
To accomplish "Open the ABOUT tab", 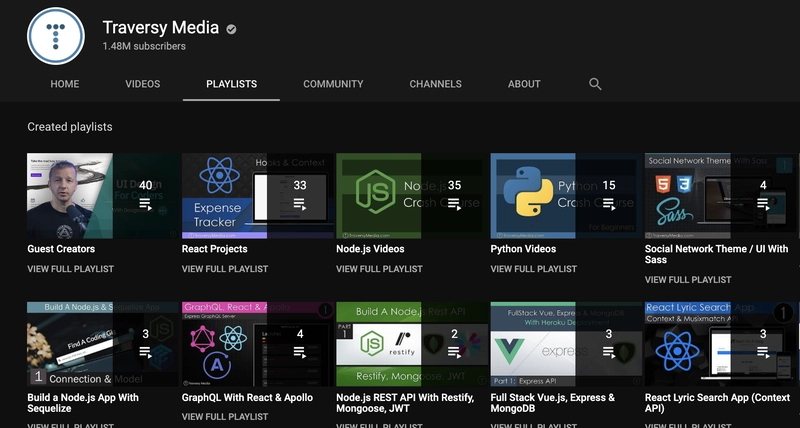I will point(524,84).
